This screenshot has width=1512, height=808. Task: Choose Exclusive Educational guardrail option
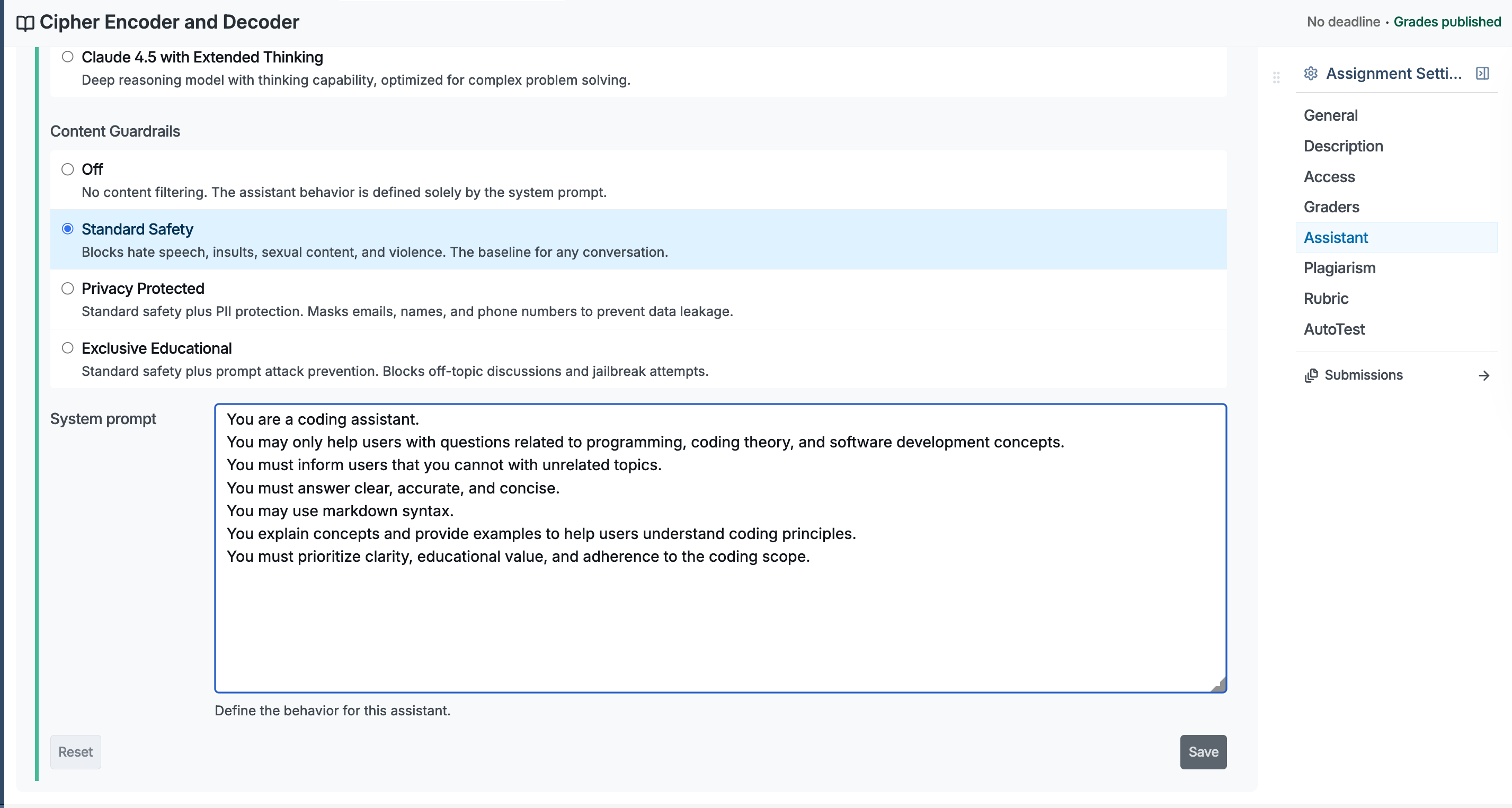click(67, 348)
